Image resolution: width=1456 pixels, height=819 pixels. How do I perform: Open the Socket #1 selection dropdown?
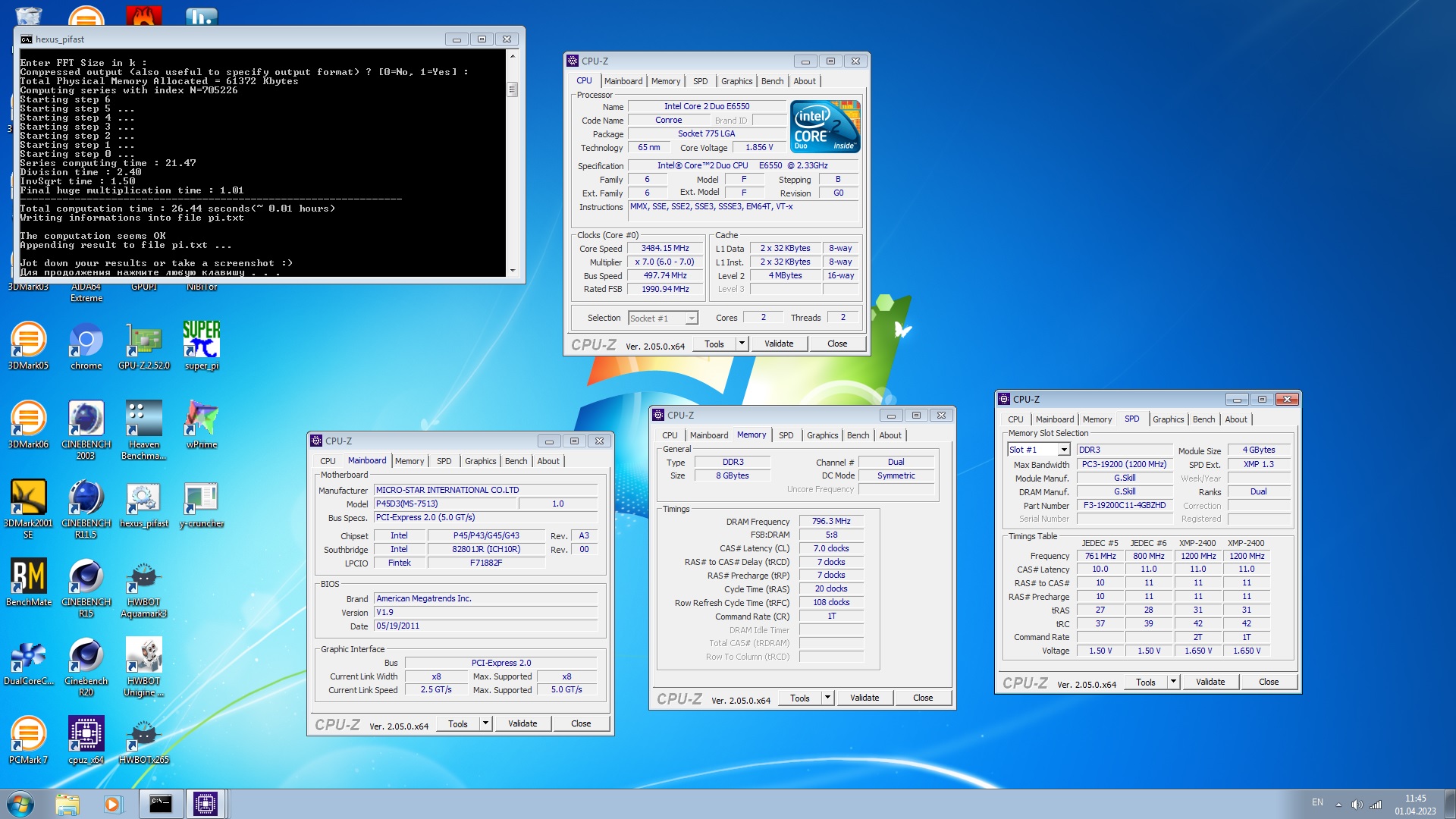coord(663,318)
